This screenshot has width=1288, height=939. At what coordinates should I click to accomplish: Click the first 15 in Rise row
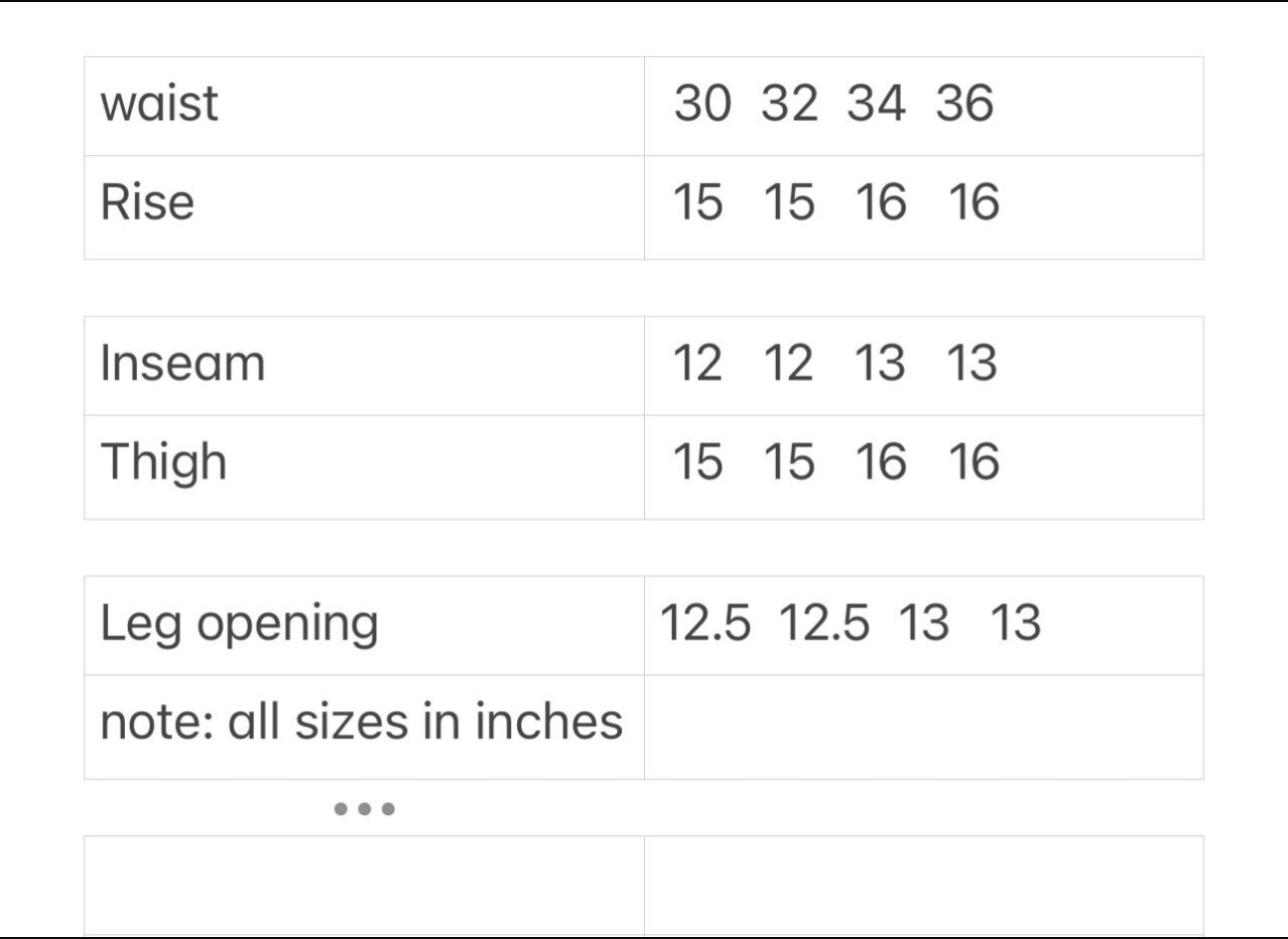pos(698,203)
